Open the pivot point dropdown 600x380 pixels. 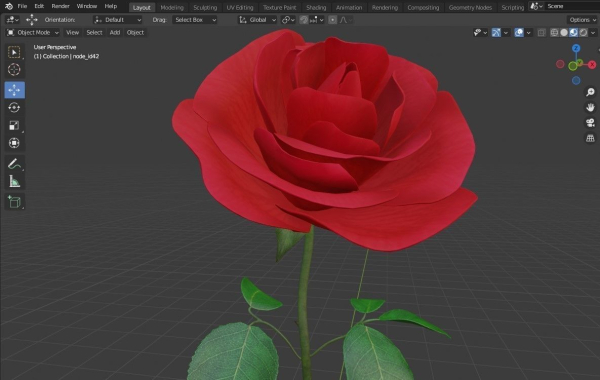288,20
